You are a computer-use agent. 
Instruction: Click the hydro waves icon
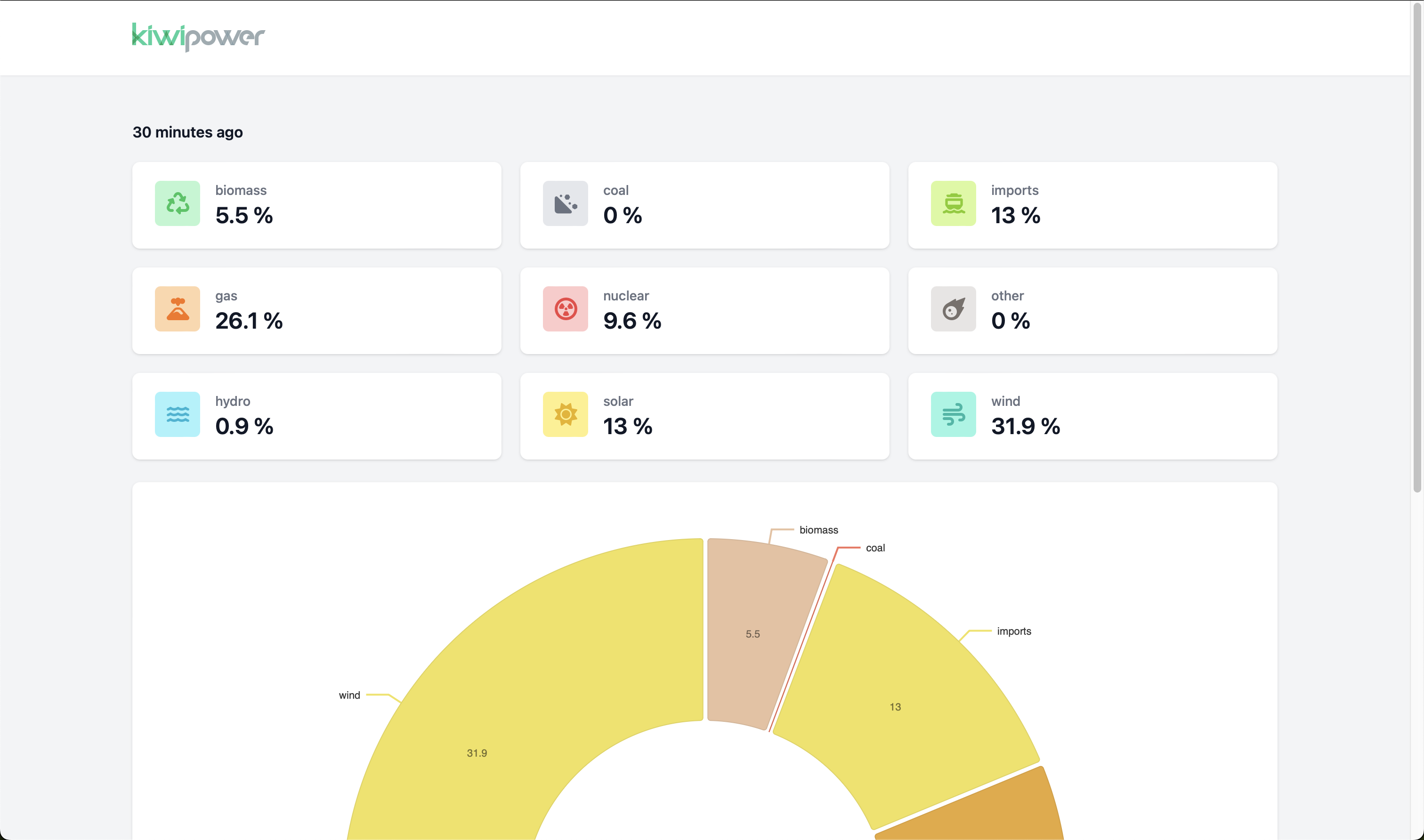[x=177, y=414]
